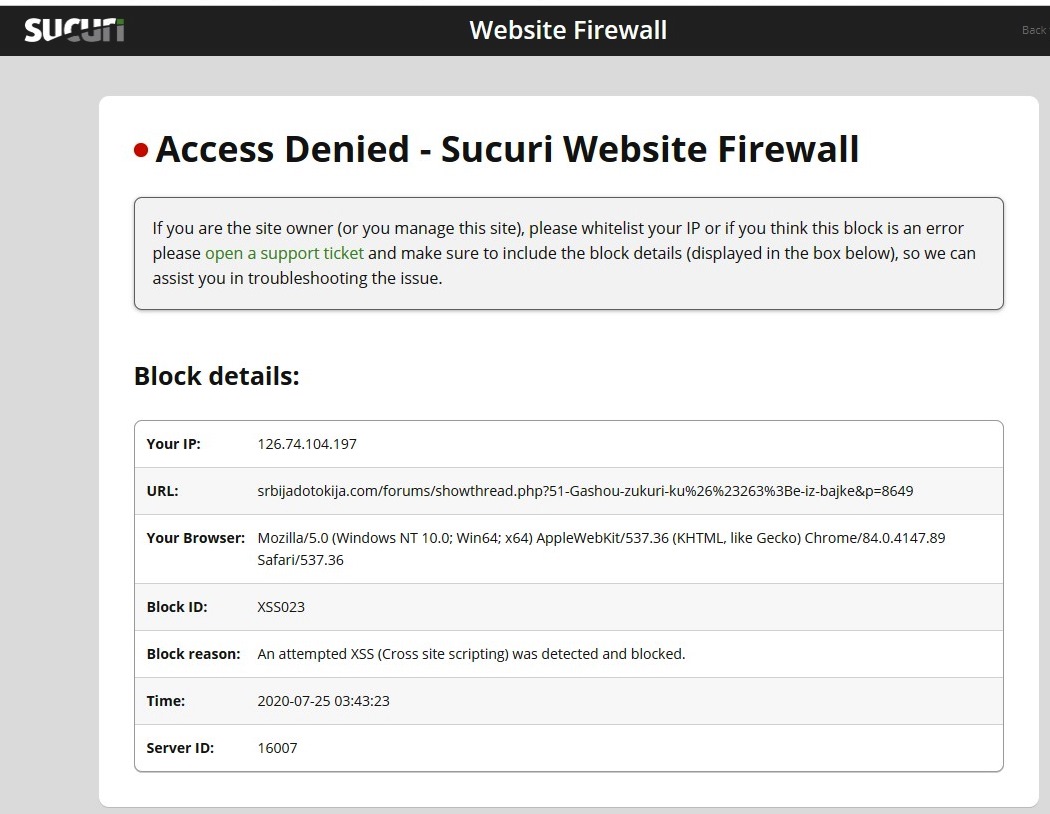
Task: Click the Your Browser label
Action: 196,538
